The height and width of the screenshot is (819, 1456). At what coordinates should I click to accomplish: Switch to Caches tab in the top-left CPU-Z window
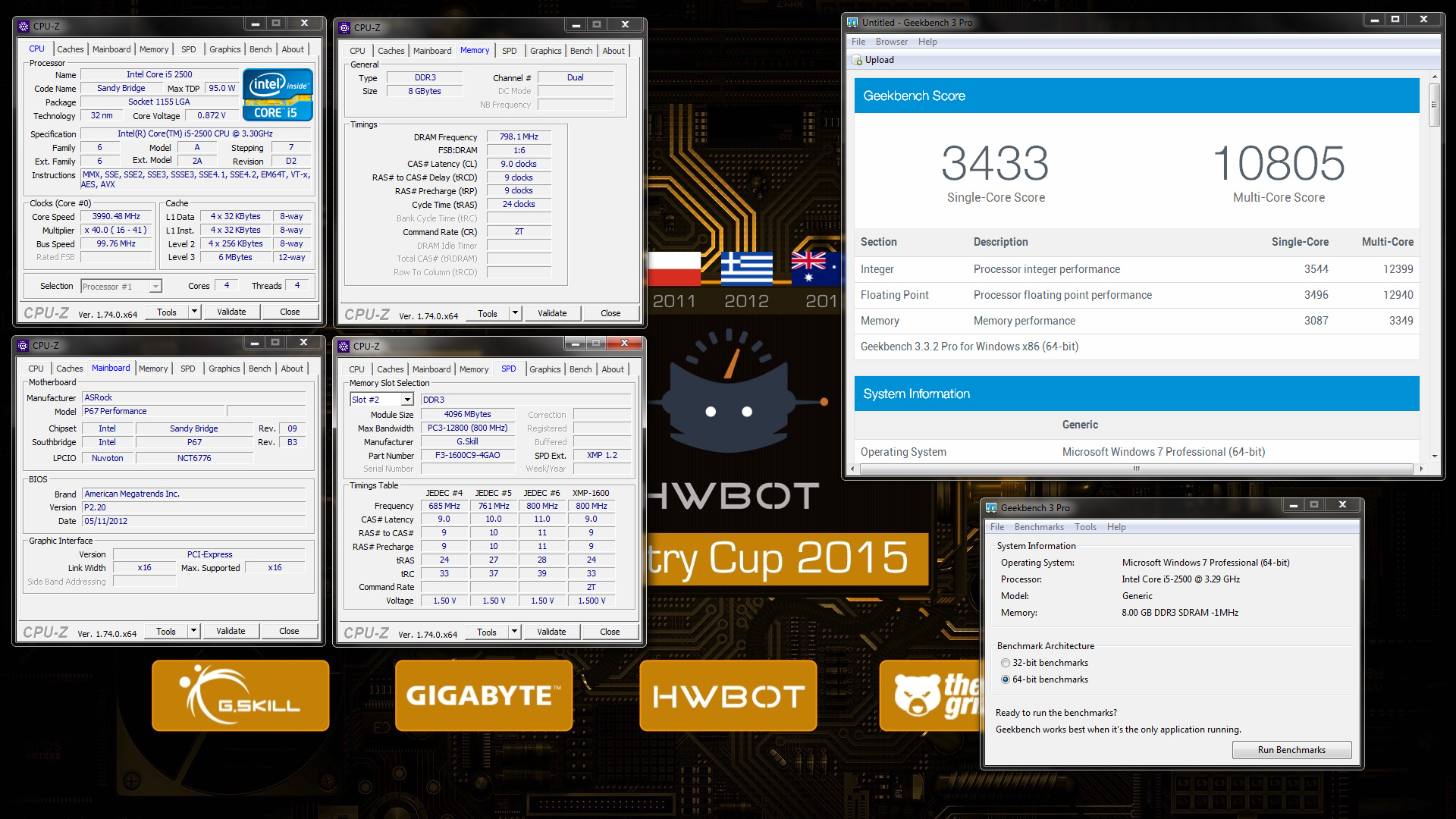point(70,49)
